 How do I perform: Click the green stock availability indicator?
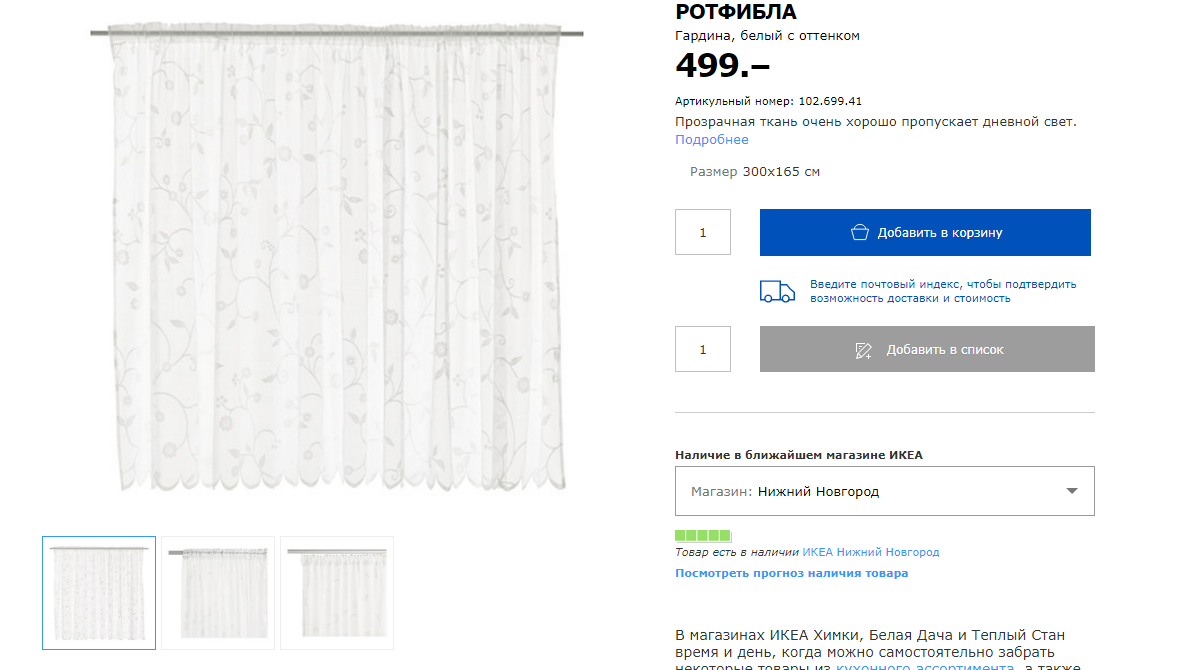[x=703, y=535]
